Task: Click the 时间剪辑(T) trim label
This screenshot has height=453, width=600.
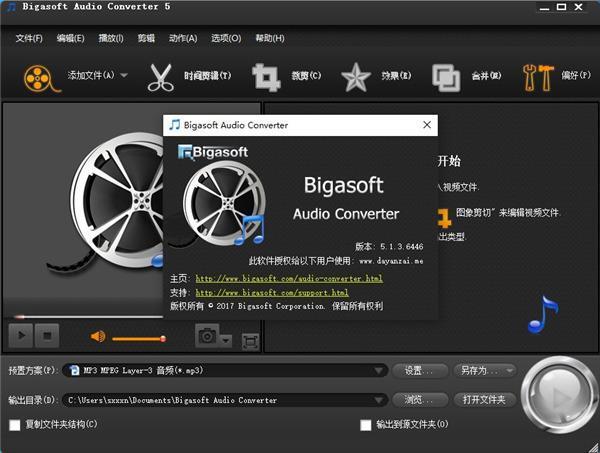Action: [x=207, y=76]
